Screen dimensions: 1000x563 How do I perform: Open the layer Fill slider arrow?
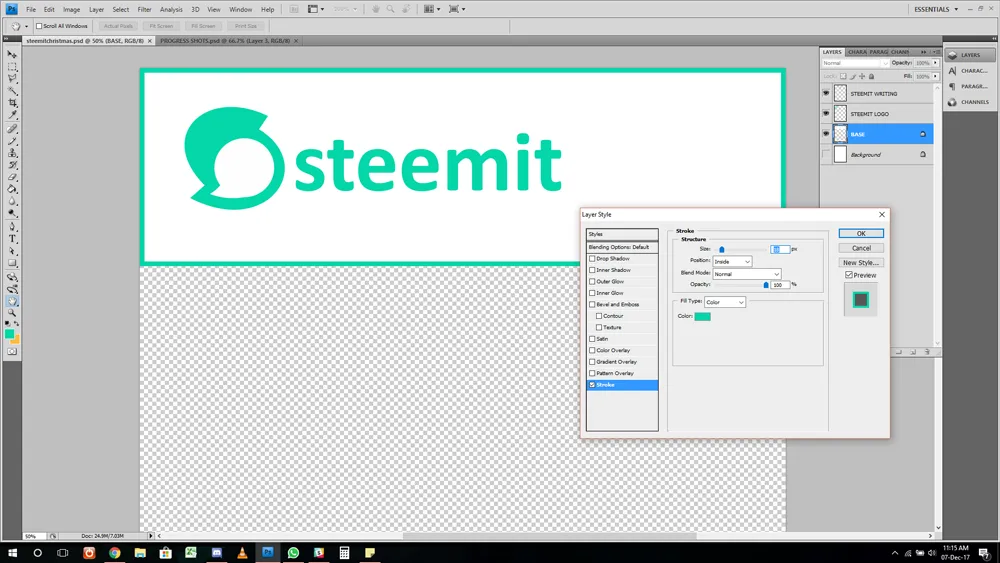936,77
